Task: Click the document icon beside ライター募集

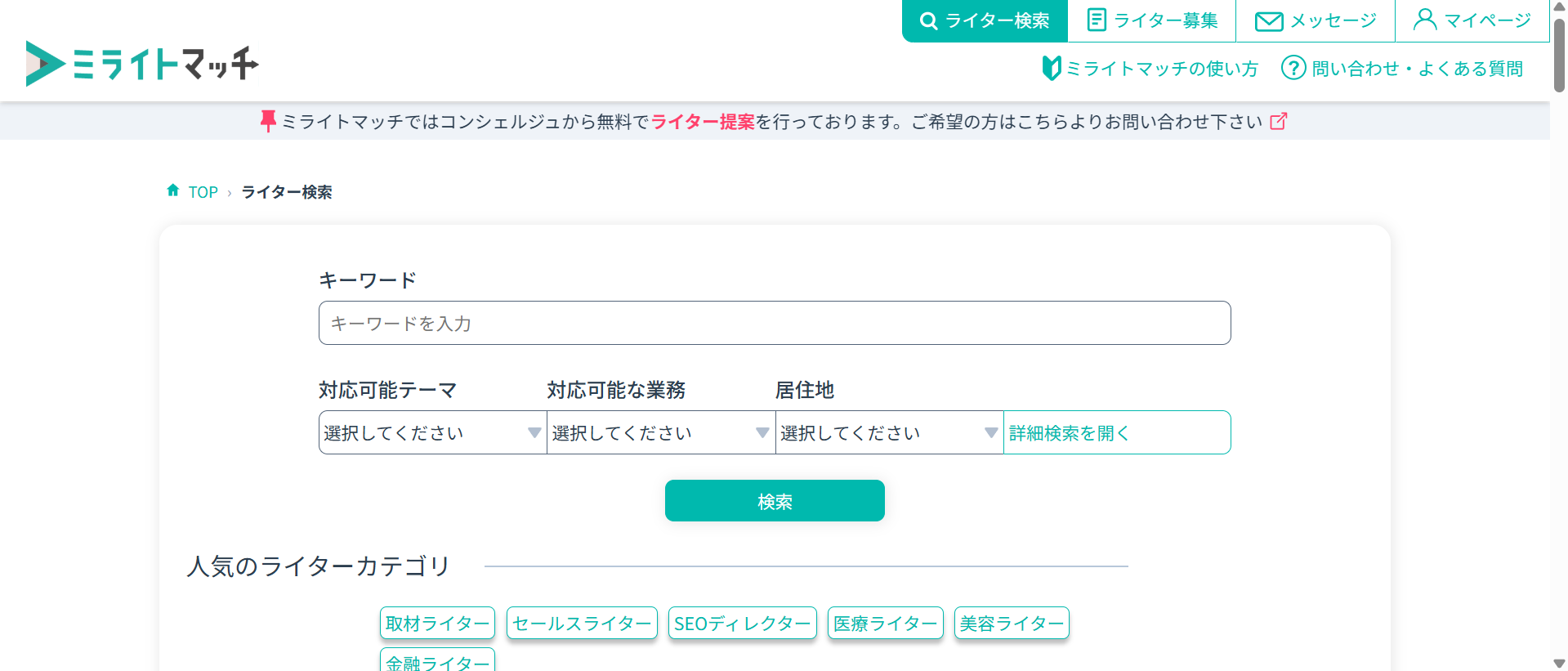Action: pyautogui.click(x=1097, y=20)
